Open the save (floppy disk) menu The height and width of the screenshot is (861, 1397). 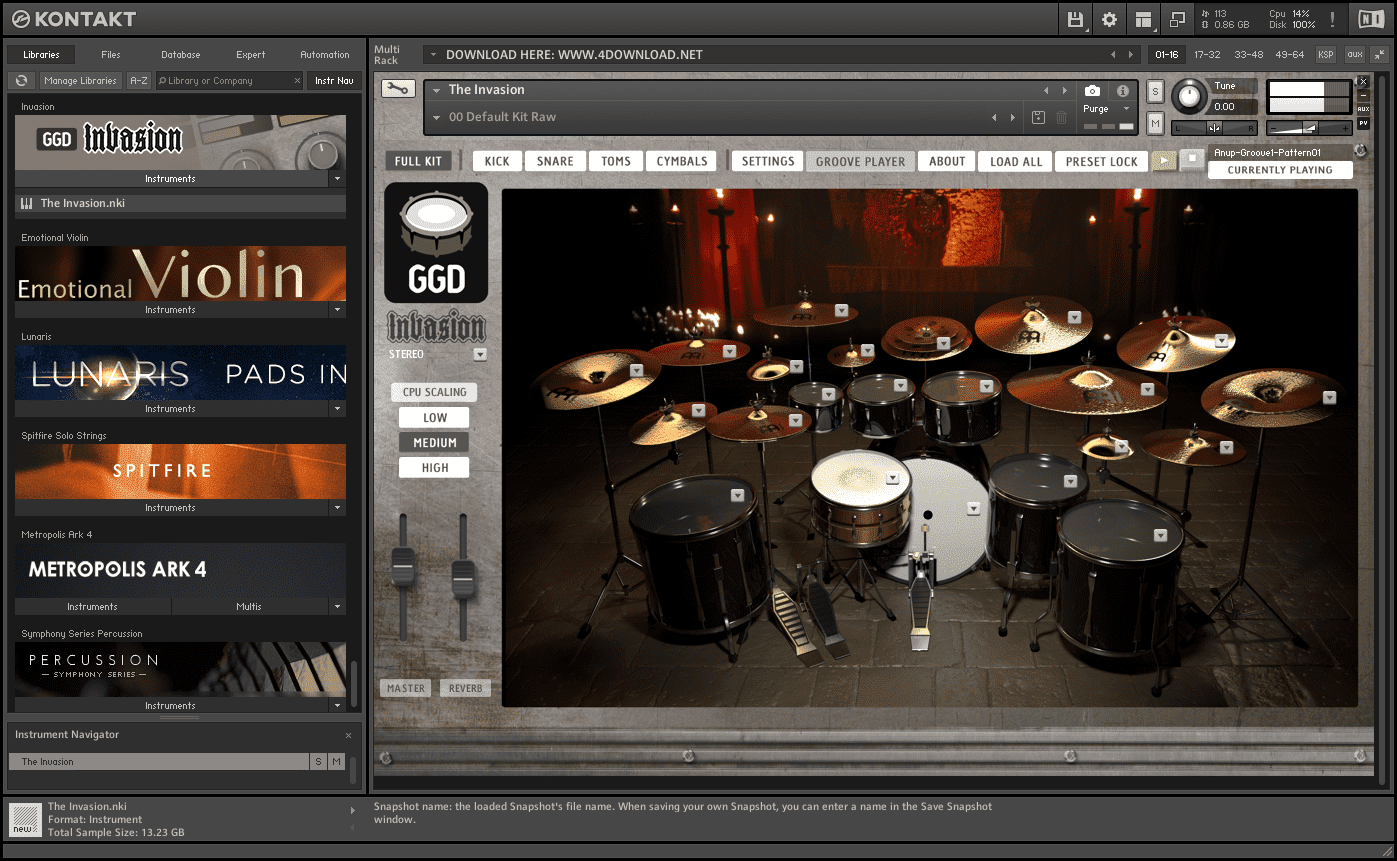(x=1076, y=19)
